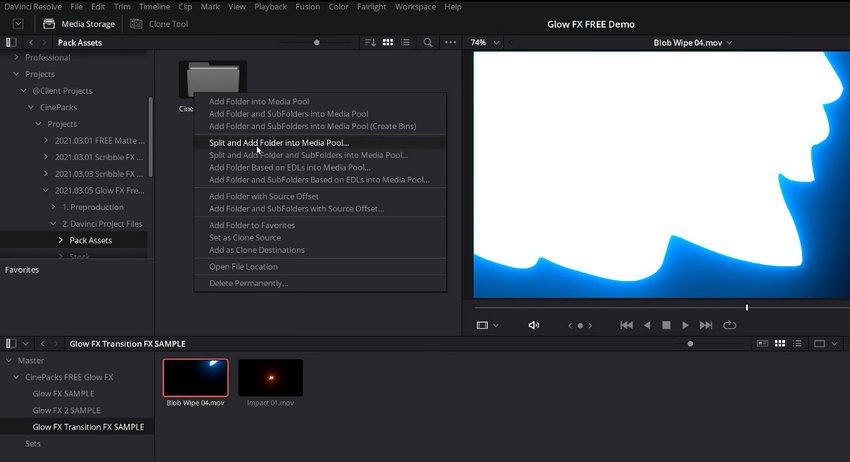Open media storage options ellipsis menu

[450, 42]
